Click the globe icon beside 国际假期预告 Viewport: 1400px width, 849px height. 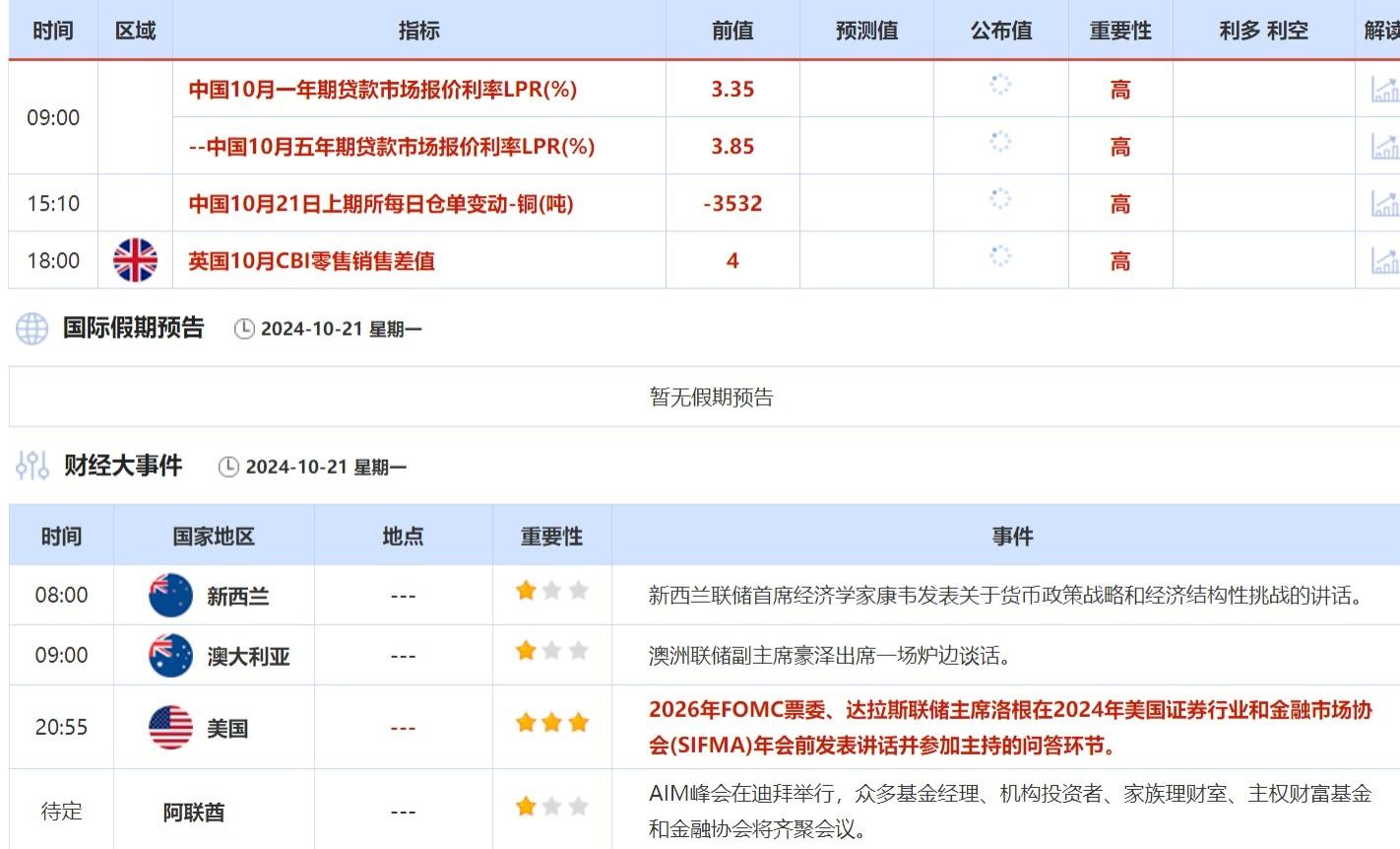tap(32, 329)
